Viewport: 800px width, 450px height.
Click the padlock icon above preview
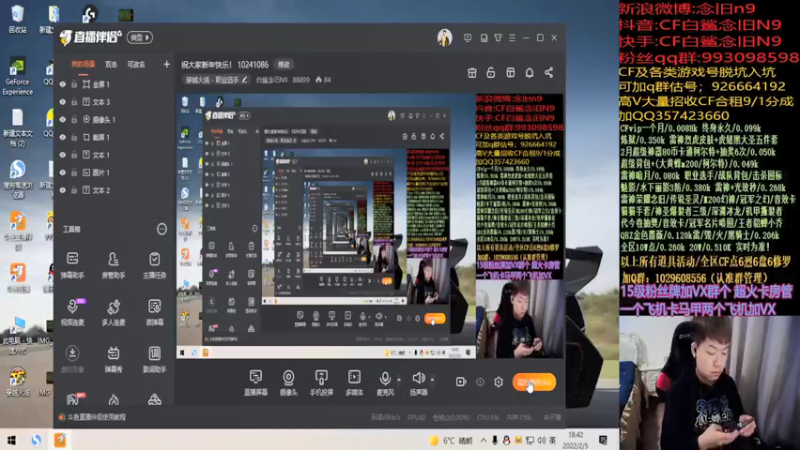click(x=491, y=72)
